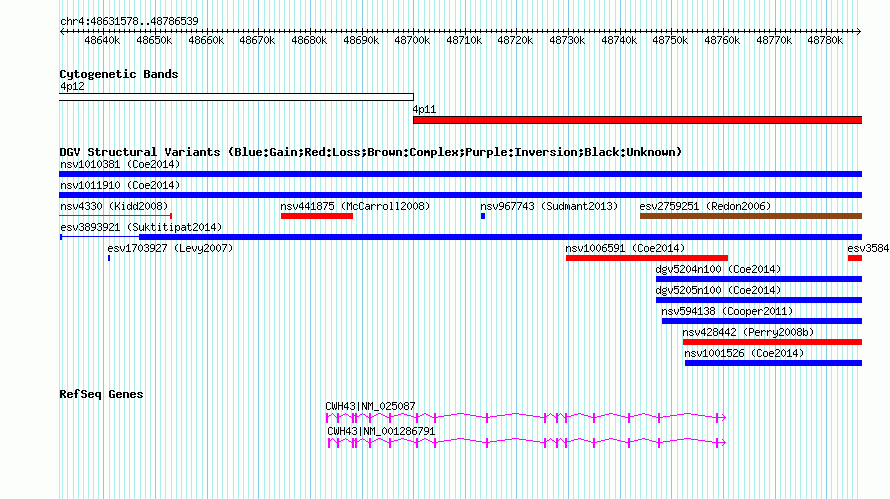
Task: Click the nsv428442 (Perry2008b) label
Action: 748,332
